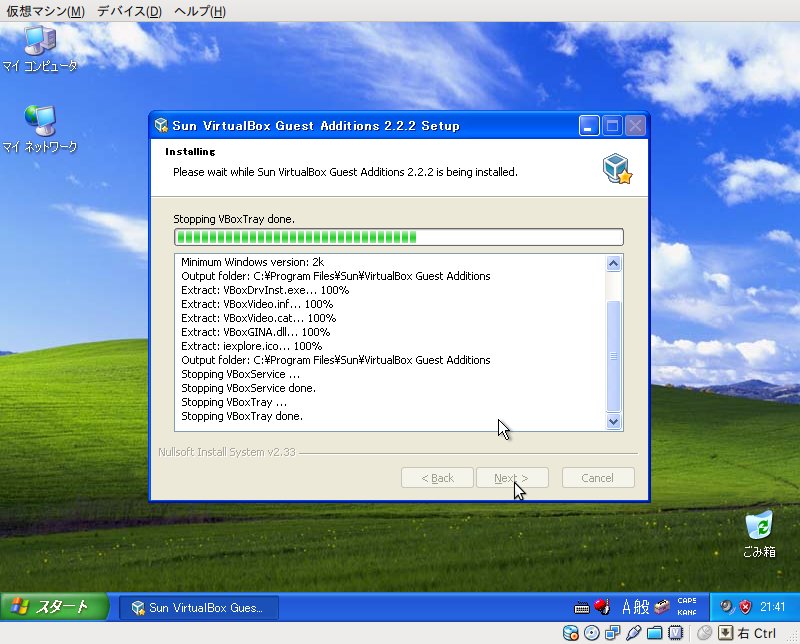Screen dimensions: 800x644
Task: Click the mouse integration status icon
Action: point(704,633)
